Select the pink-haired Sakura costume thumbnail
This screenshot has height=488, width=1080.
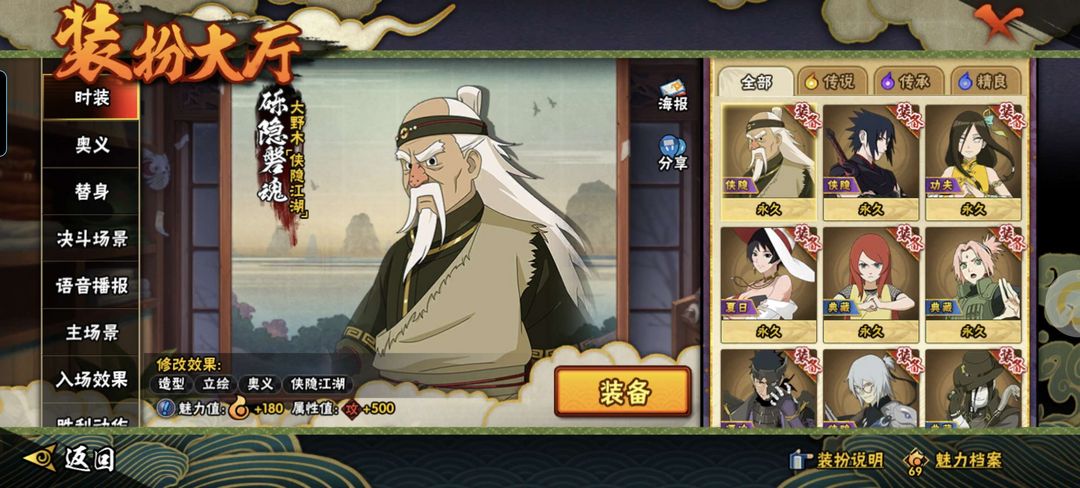(x=973, y=284)
